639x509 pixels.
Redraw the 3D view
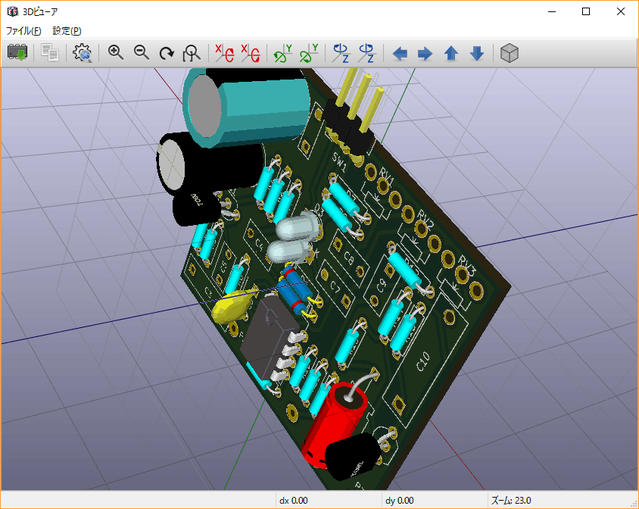tap(167, 53)
